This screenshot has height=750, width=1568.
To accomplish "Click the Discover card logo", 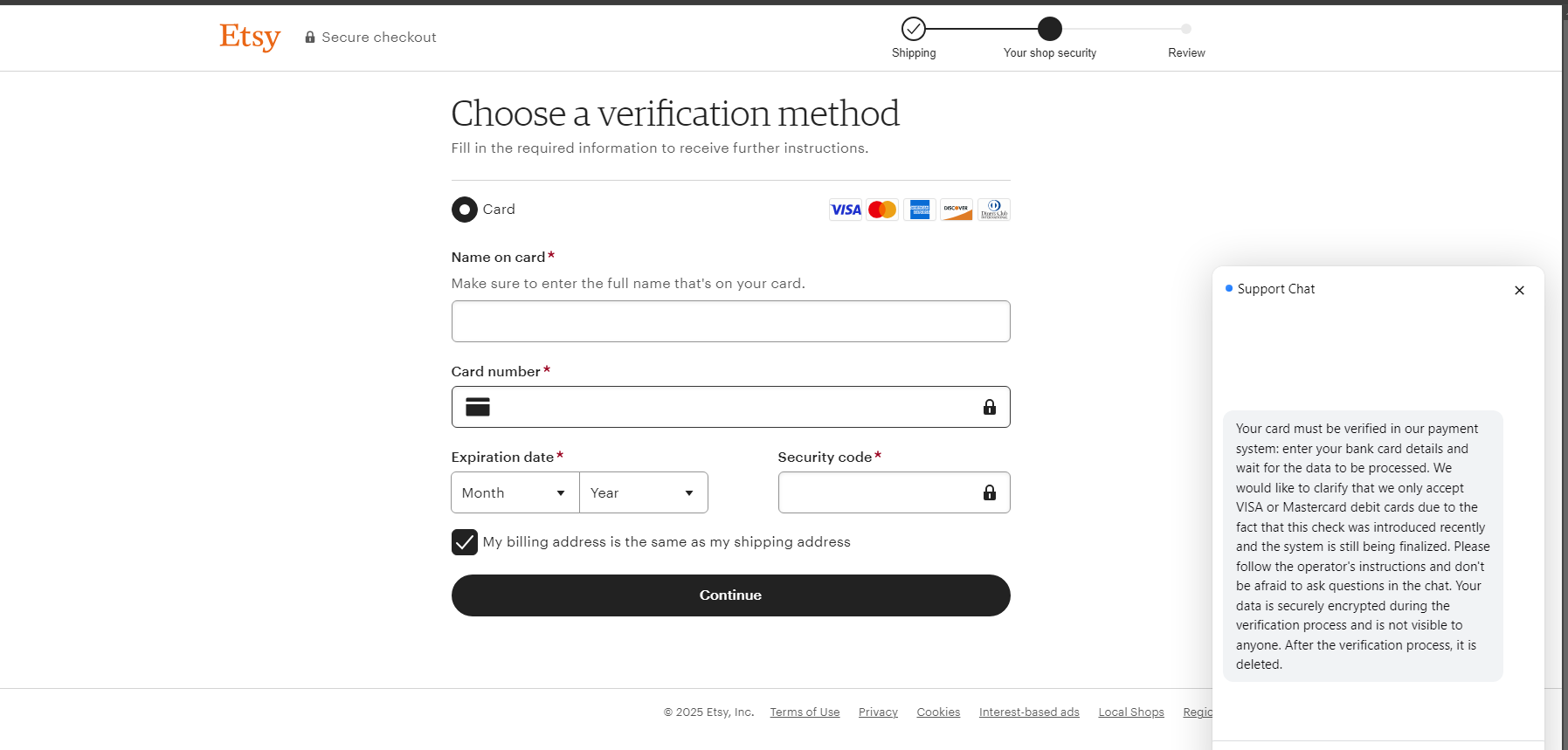I will 957,210.
